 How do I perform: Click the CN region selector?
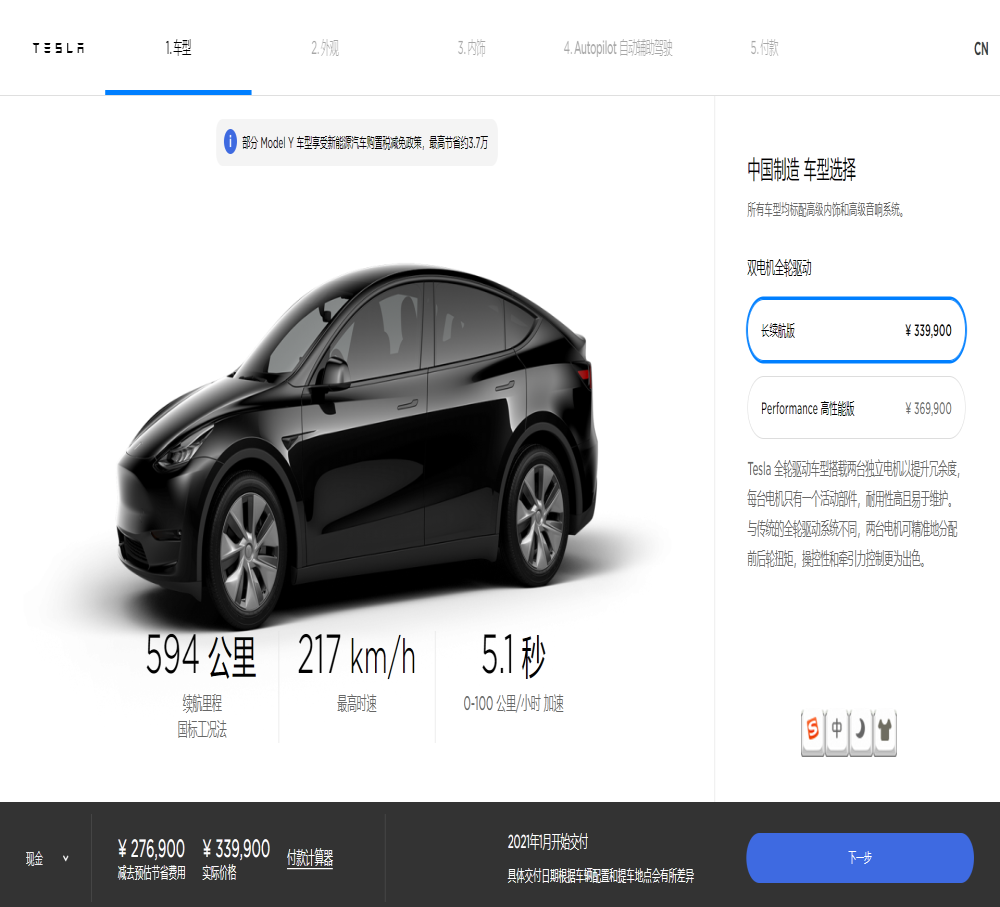(x=981, y=48)
